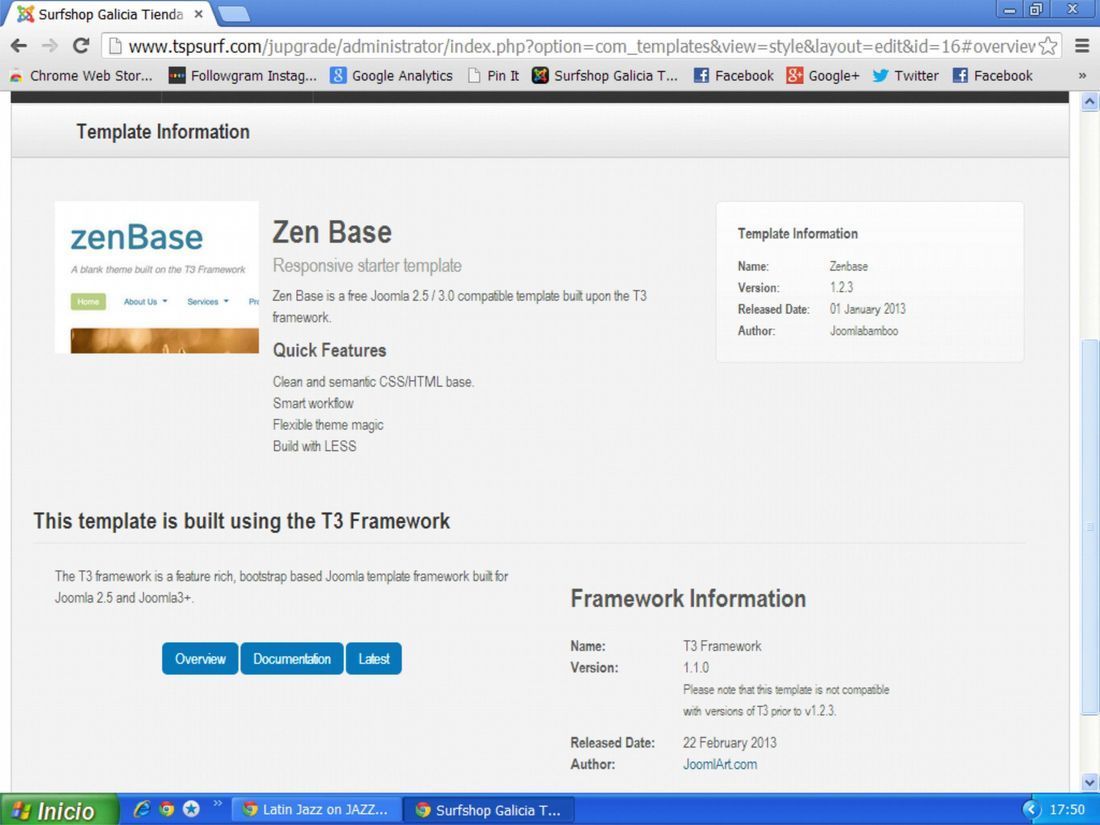Click 'This template is built using the T3 Framework' heading
Image resolution: width=1100 pixels, height=825 pixels.
click(x=241, y=521)
